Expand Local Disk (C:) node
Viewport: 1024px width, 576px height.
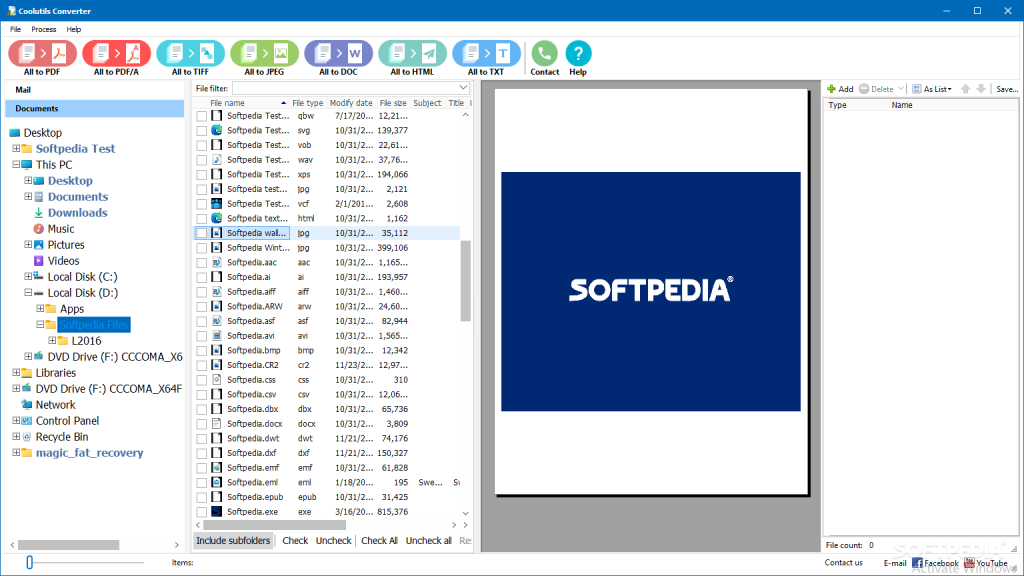point(28,277)
